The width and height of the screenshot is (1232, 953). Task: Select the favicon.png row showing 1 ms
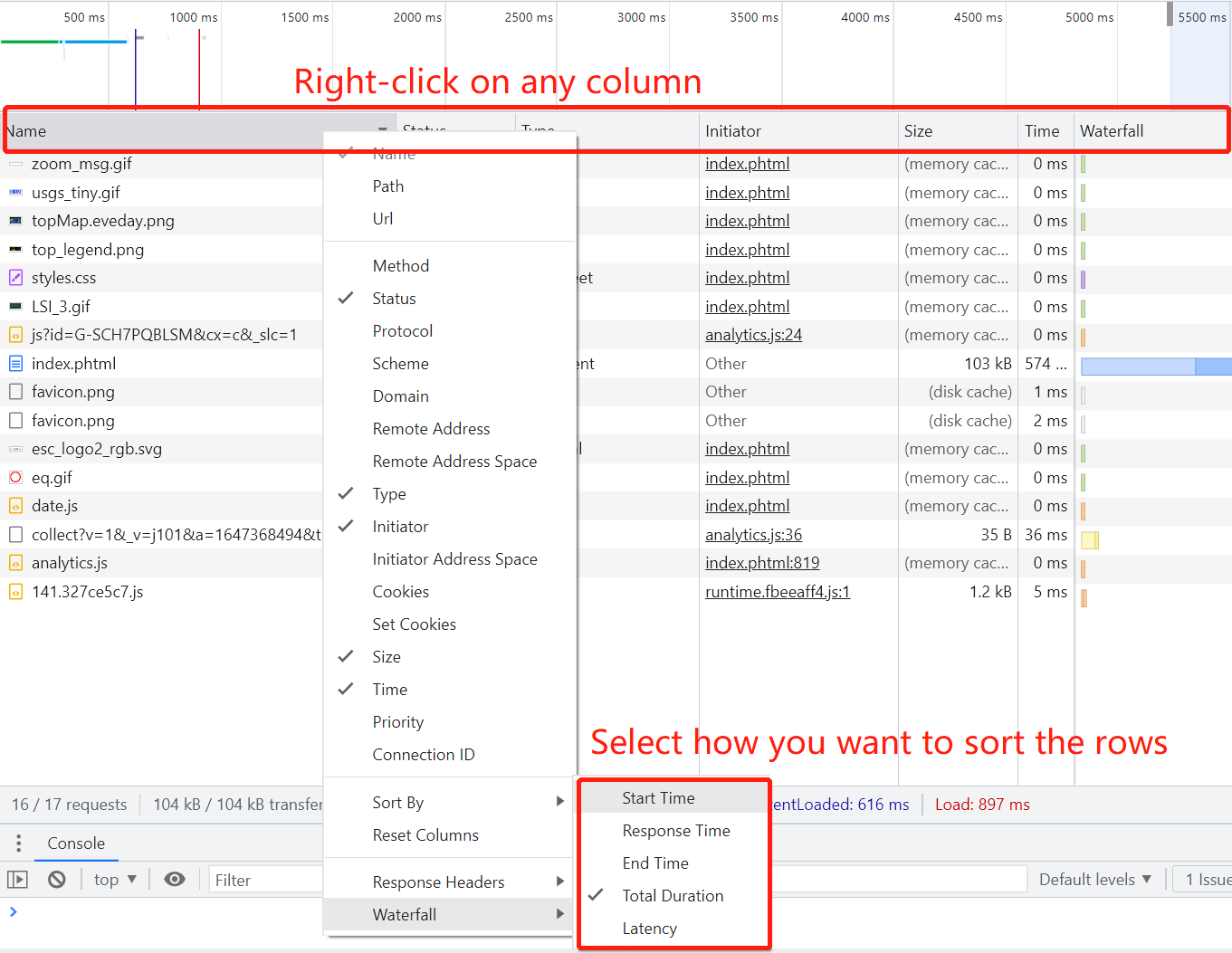tap(616, 392)
